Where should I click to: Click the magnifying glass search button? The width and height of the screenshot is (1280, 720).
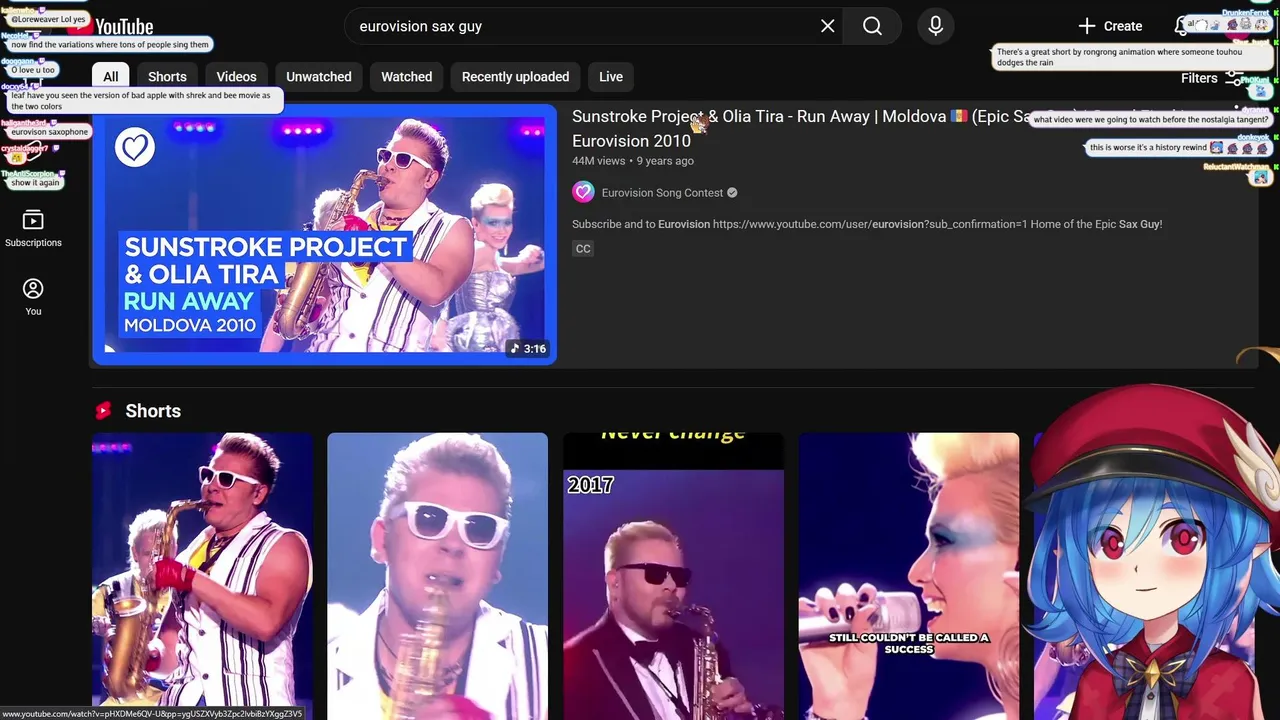pyautogui.click(x=872, y=26)
